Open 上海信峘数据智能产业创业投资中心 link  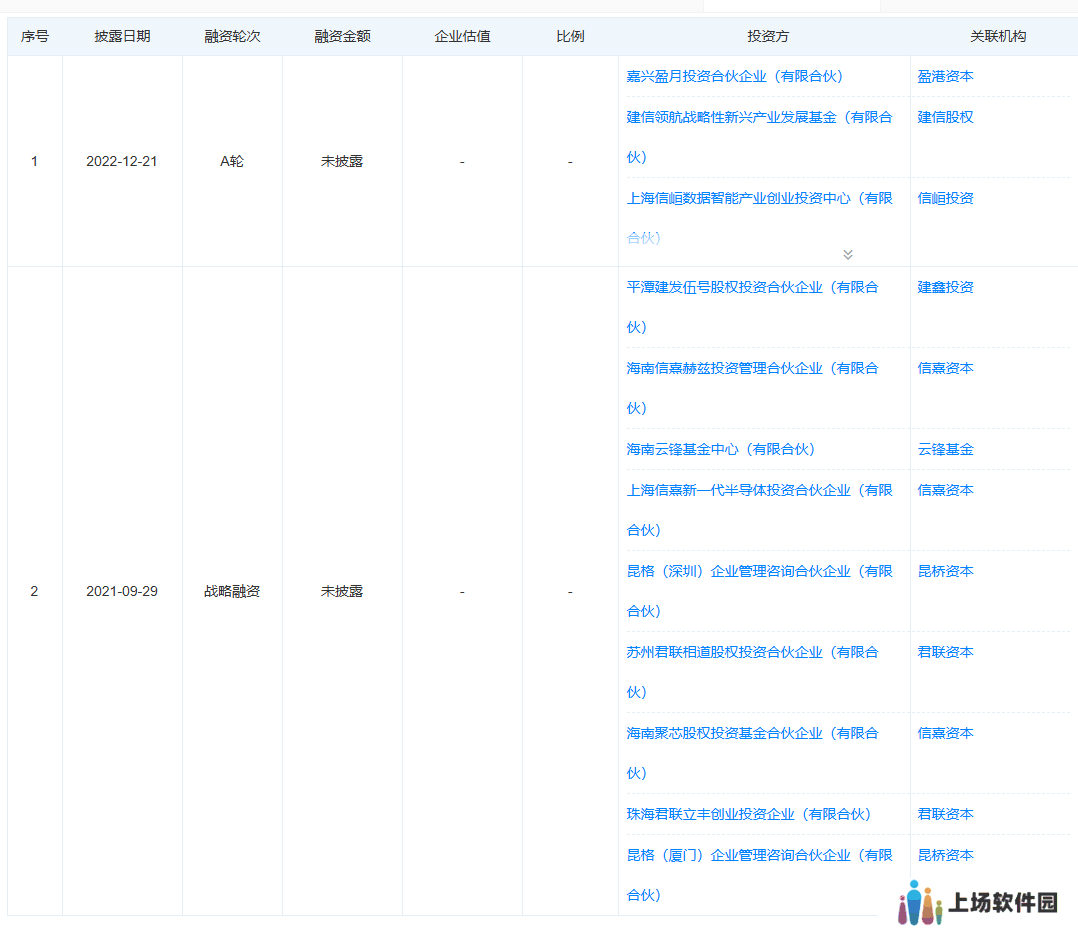(x=759, y=218)
